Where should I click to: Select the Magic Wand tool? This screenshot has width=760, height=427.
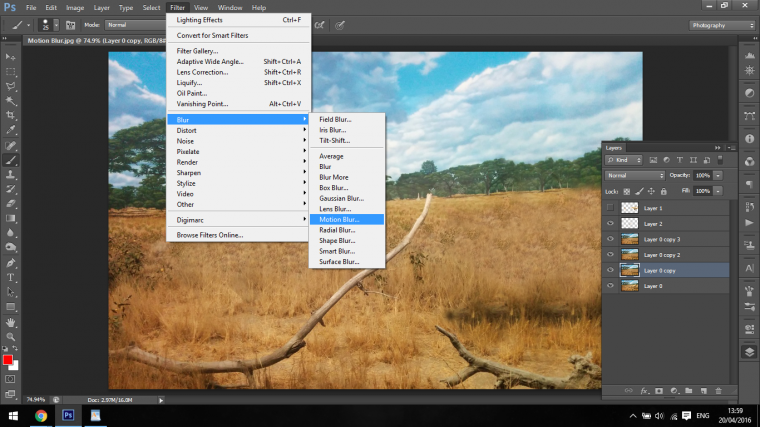point(10,101)
